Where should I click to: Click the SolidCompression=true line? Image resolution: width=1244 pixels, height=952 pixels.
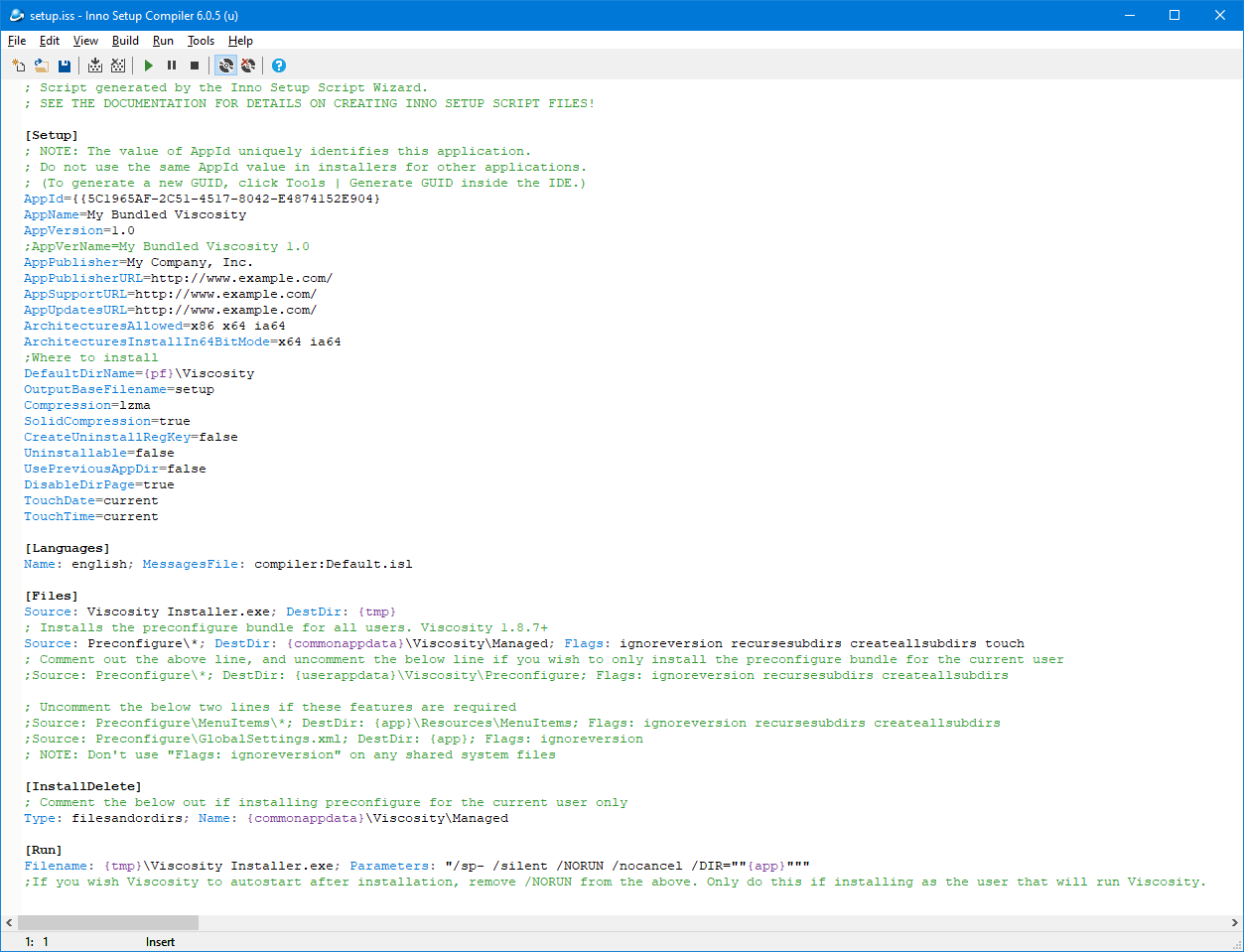pyautogui.click(x=107, y=421)
